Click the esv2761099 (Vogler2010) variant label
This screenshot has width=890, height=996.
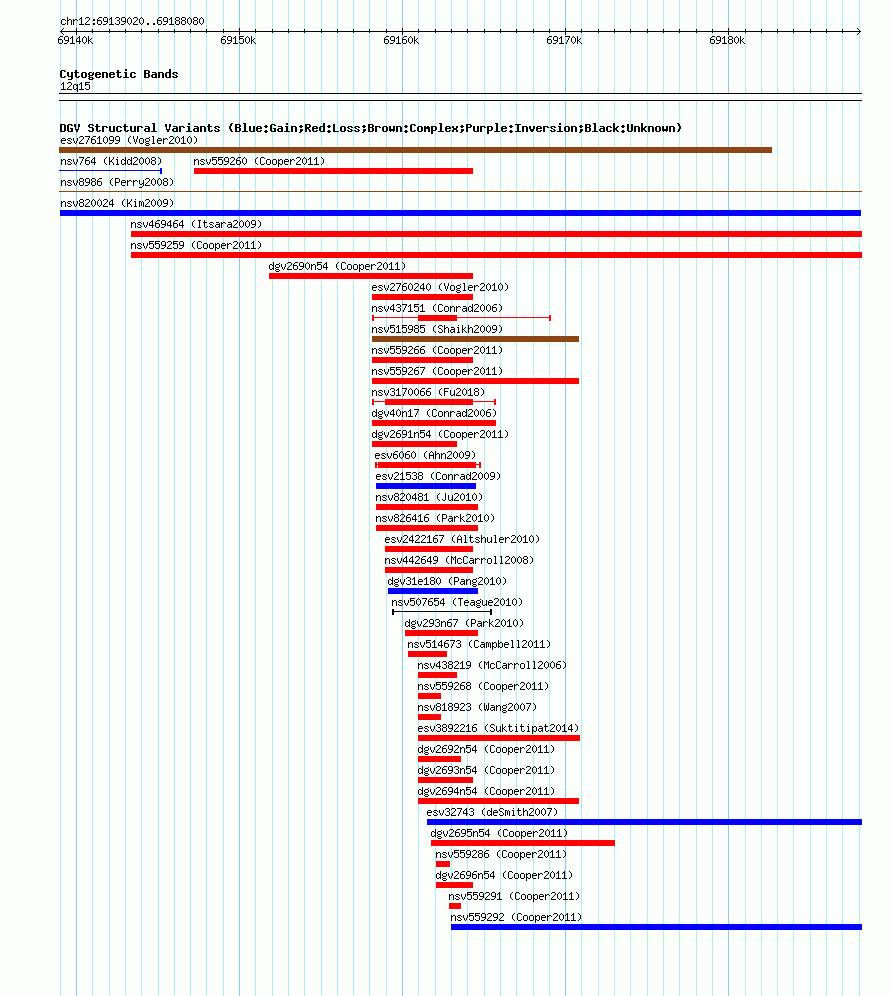point(129,140)
